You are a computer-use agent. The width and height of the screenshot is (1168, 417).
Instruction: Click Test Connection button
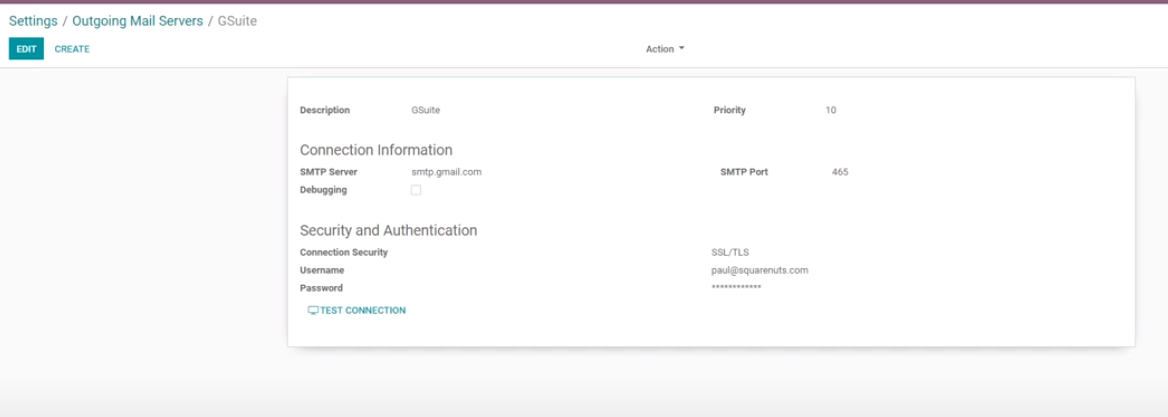pos(357,311)
